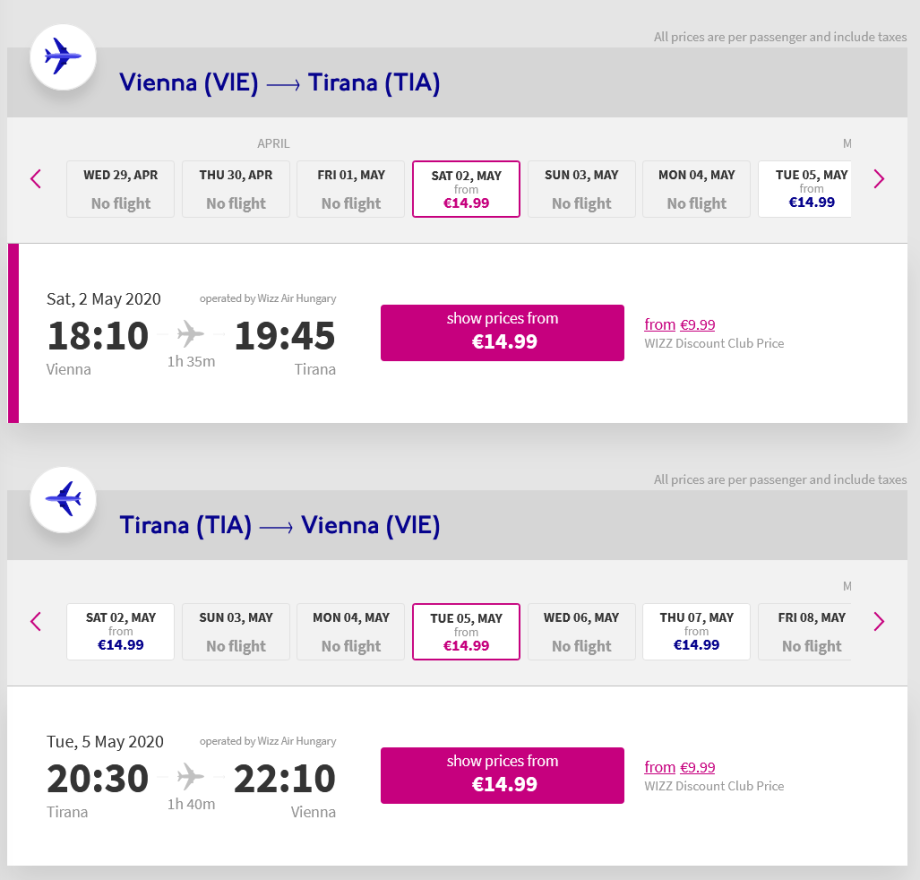Show prices for the 20:30 Tirana flight
The image size is (920, 880).
502,775
